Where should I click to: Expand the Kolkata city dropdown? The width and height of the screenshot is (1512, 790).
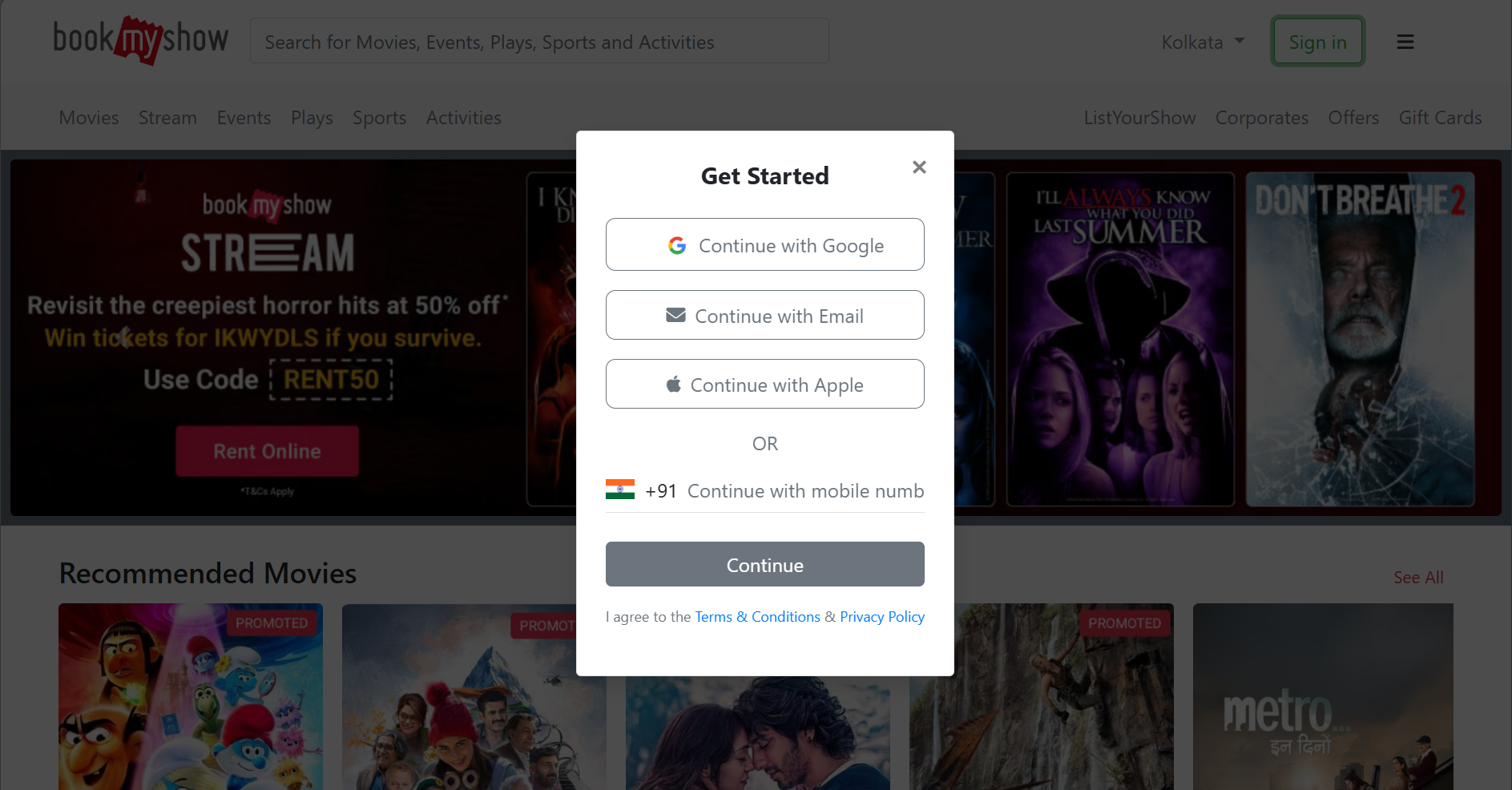pyautogui.click(x=1203, y=42)
